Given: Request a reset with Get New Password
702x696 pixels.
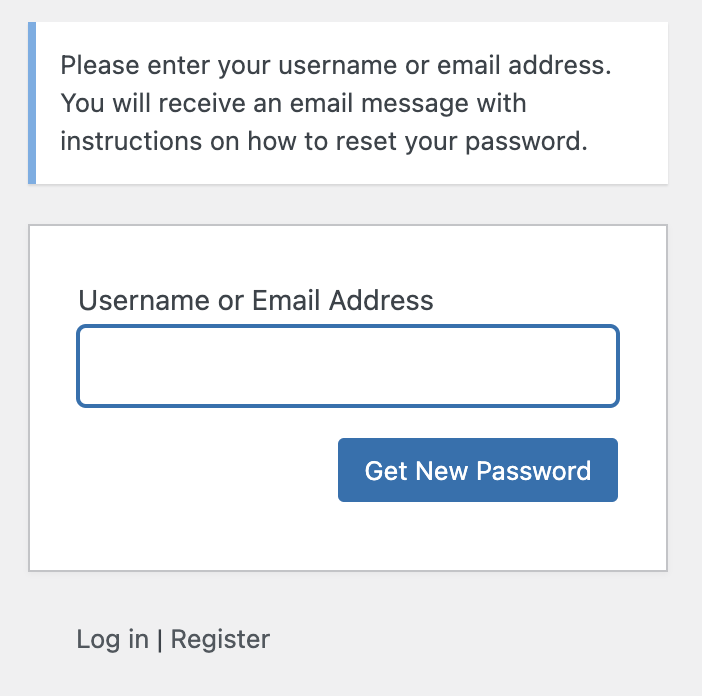Looking at the screenshot, I should (478, 470).
